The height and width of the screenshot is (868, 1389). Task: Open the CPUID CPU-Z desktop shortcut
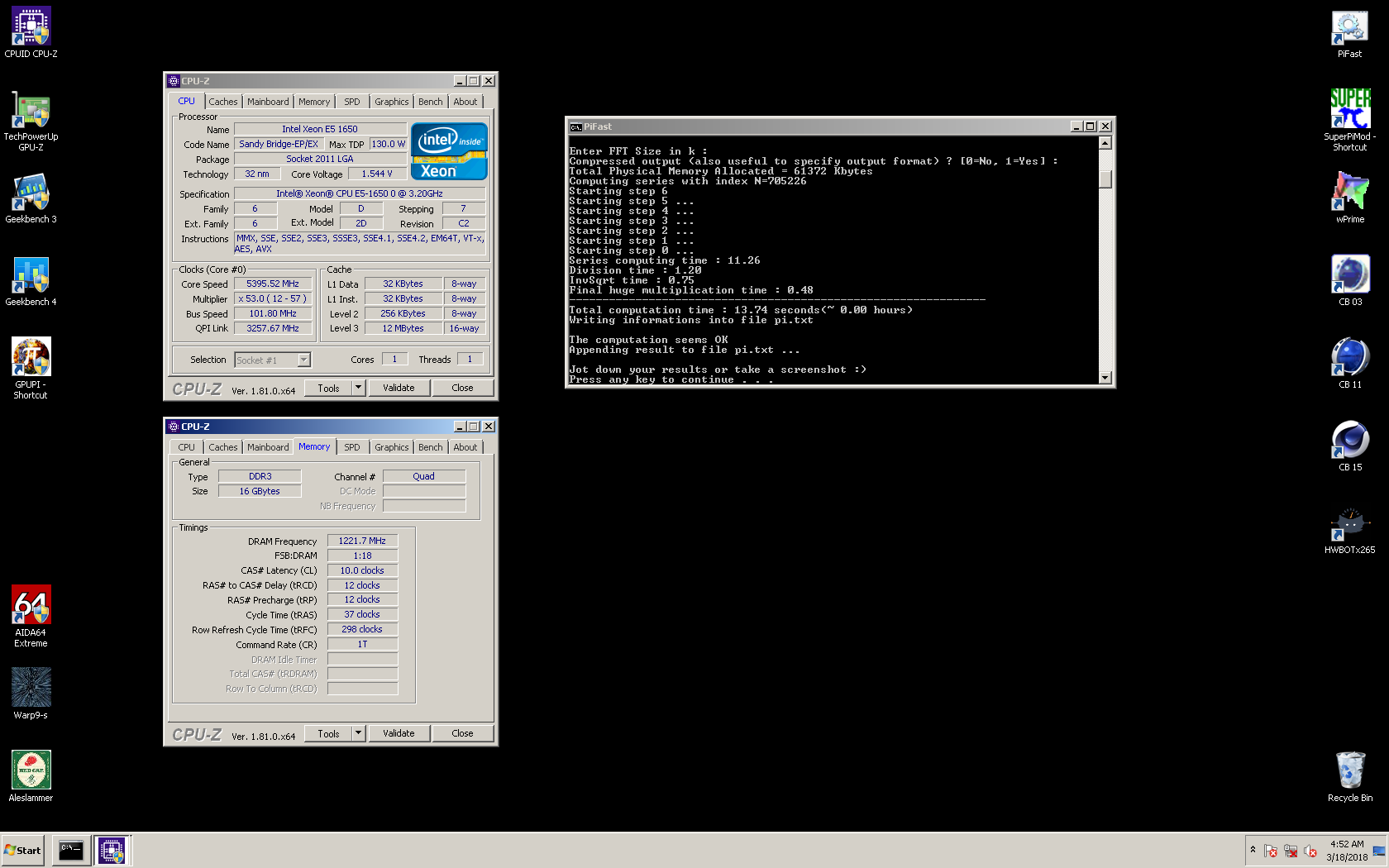(x=31, y=32)
